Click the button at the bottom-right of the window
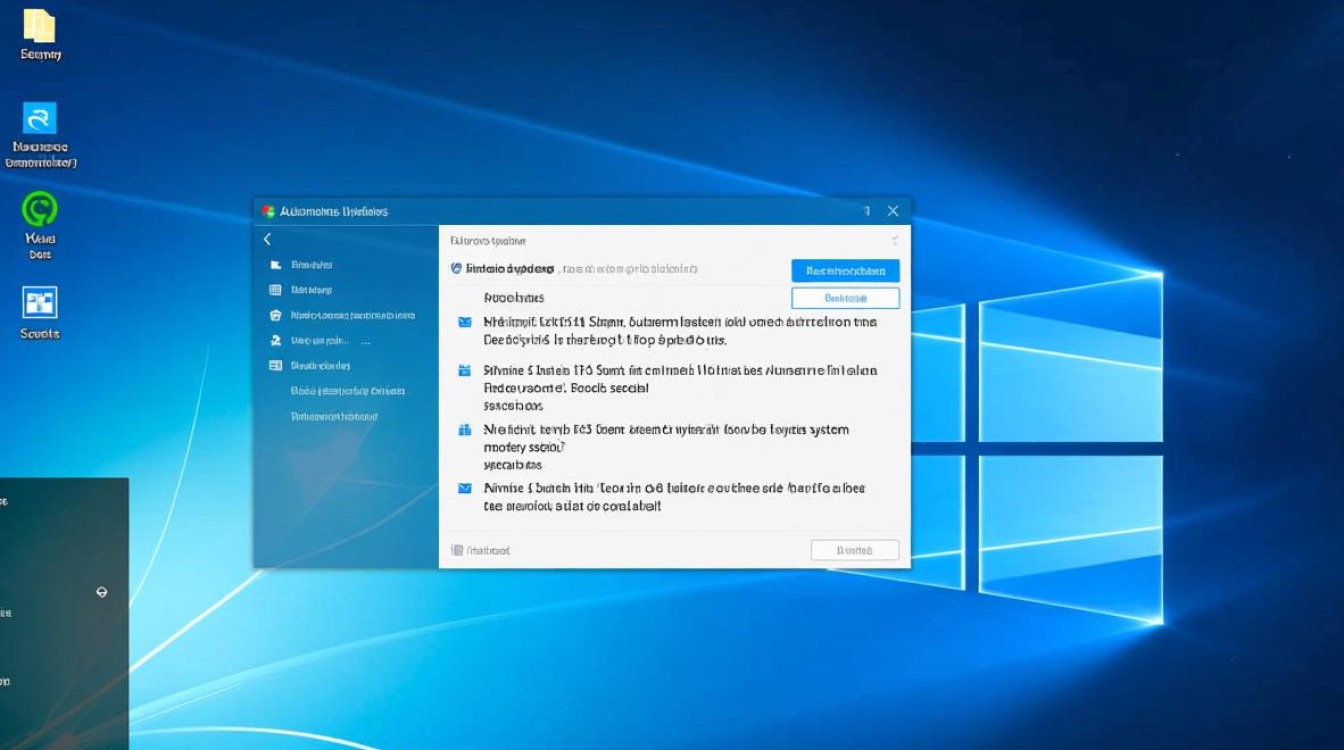1344x750 pixels. (x=855, y=550)
